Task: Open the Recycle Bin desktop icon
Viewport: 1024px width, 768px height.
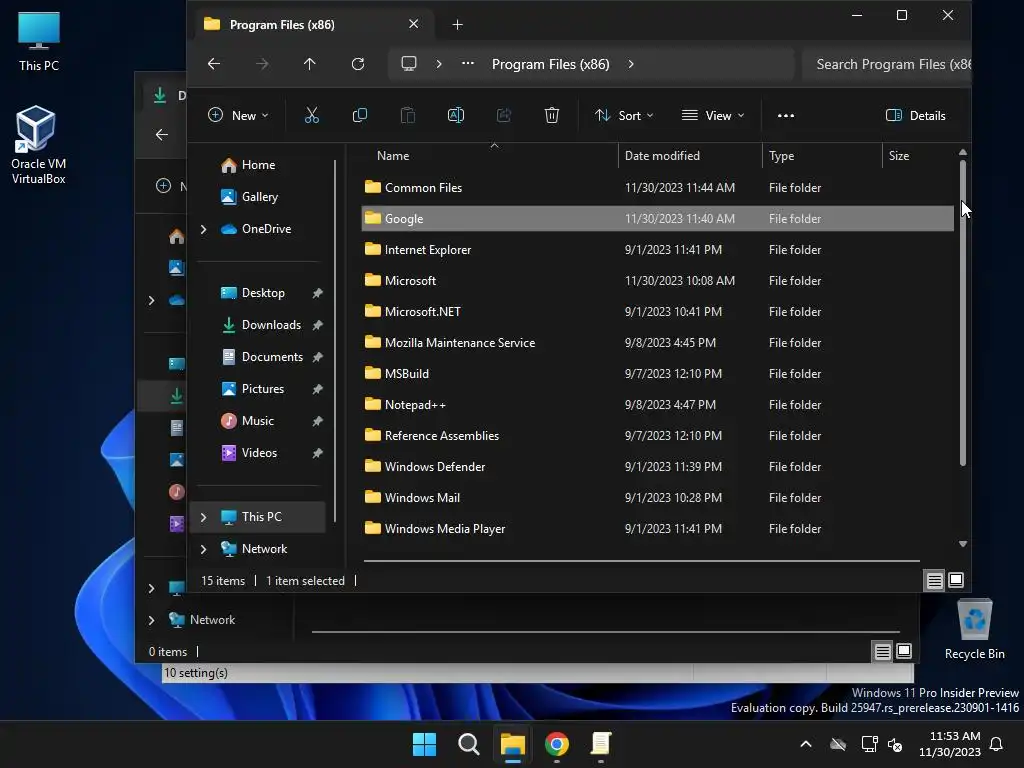Action: [x=974, y=630]
